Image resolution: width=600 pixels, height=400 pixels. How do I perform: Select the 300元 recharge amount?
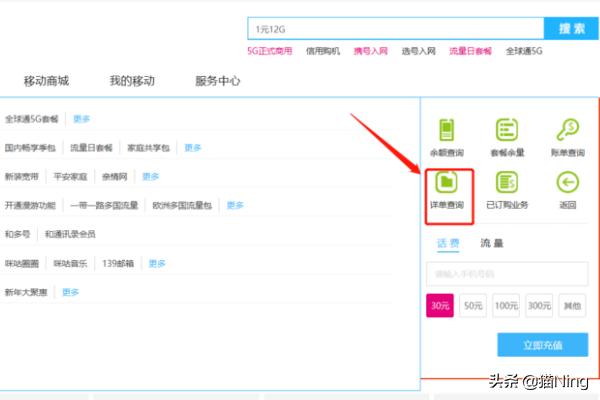pos(539,305)
